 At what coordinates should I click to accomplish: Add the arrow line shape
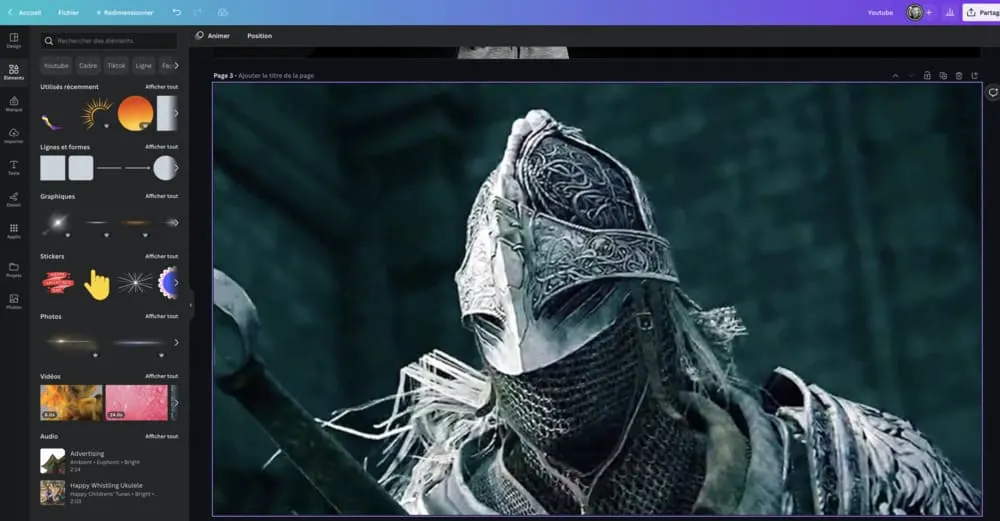pos(137,168)
